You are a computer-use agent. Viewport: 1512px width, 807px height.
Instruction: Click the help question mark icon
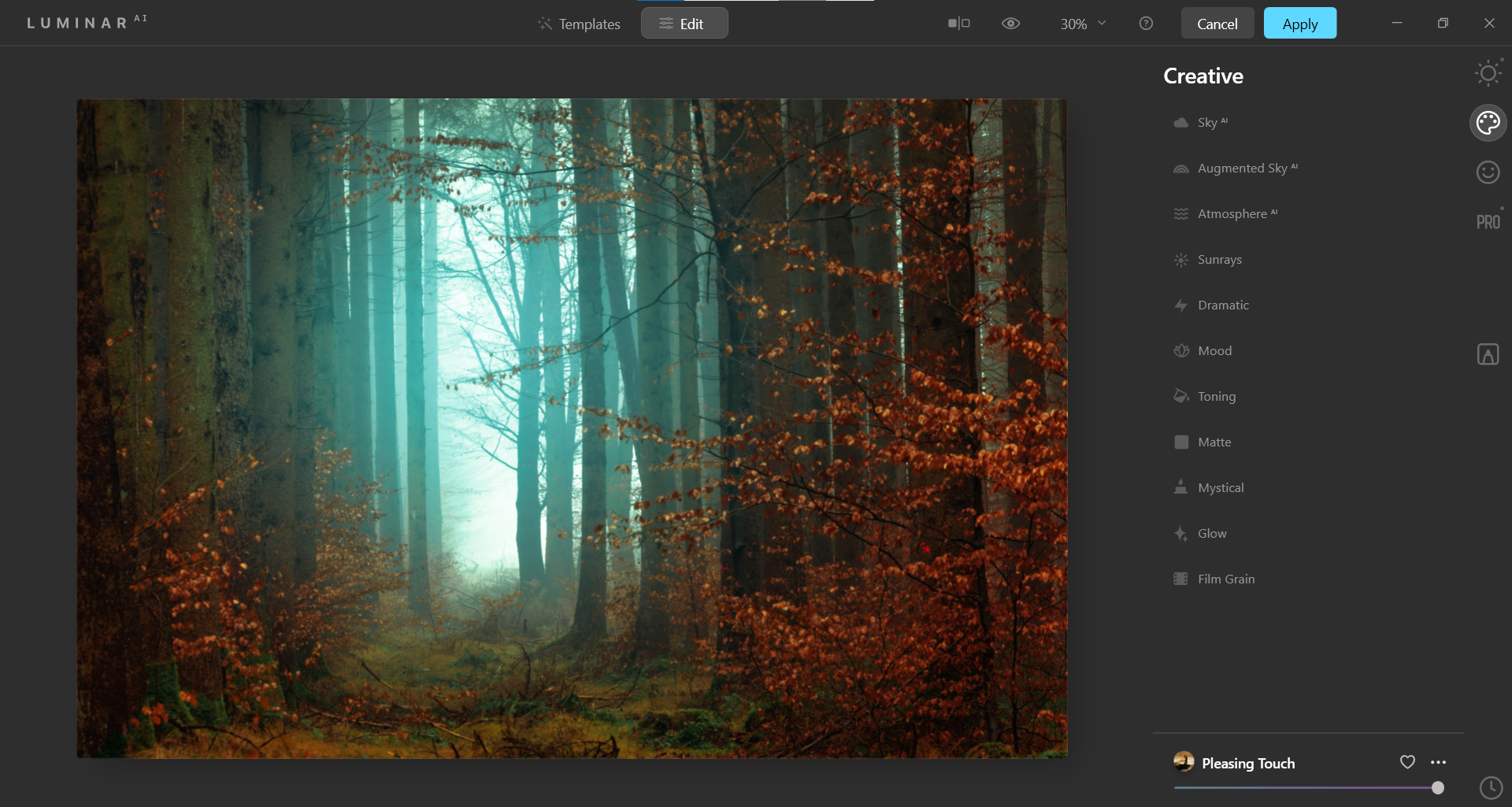1146,24
